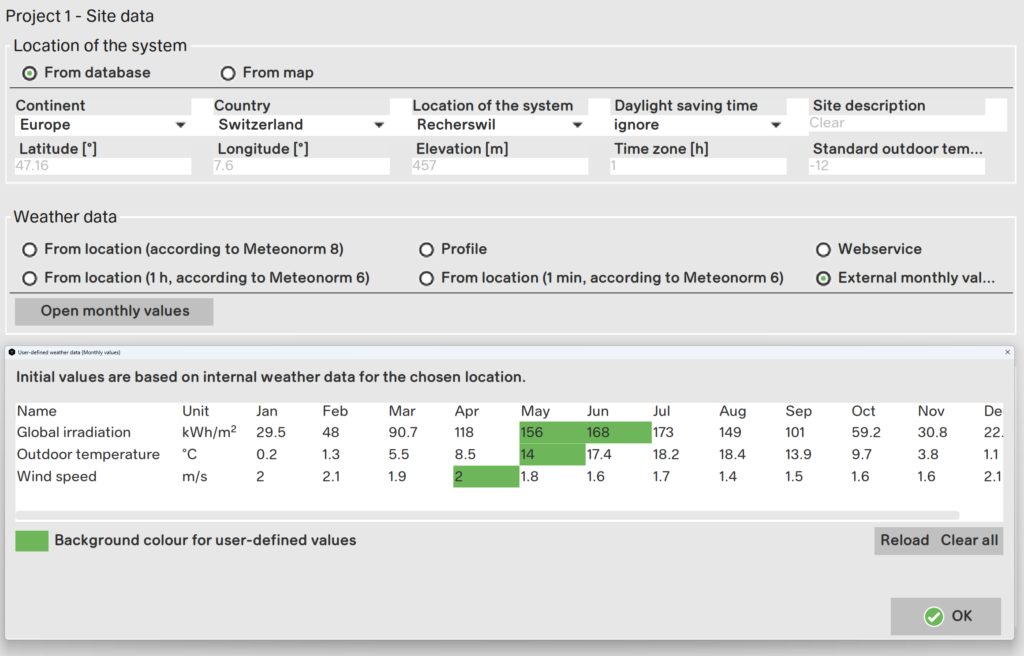1024x656 pixels.
Task: Click the green user-defined colour swatch
Action: click(x=32, y=541)
